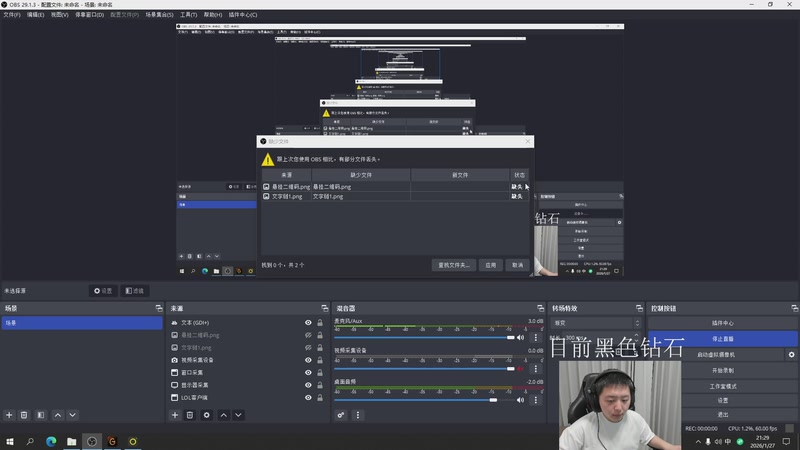Open 视频采集设备 mixer channel options menu

coord(535,368)
